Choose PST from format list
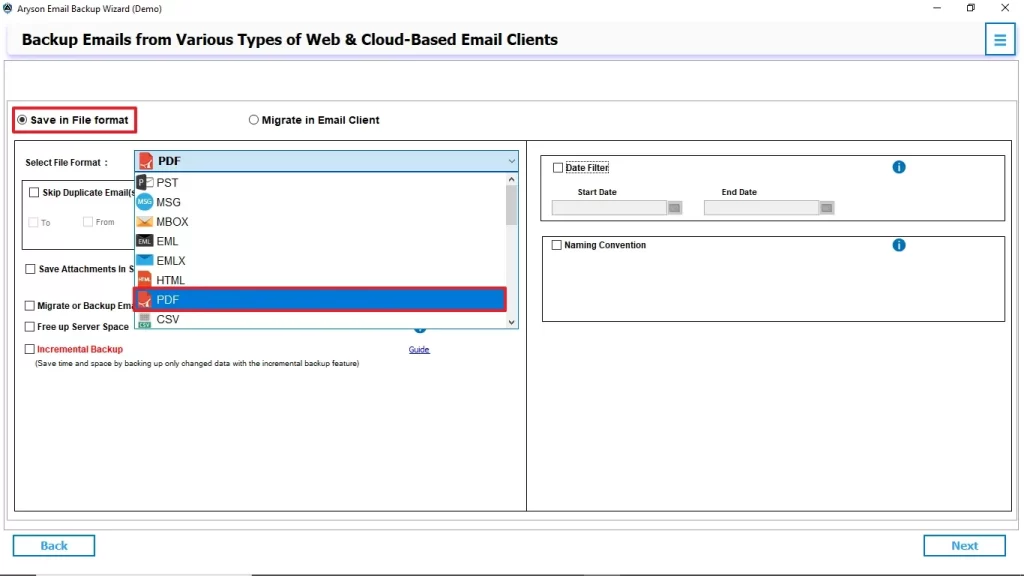The image size is (1024, 576). (x=320, y=182)
